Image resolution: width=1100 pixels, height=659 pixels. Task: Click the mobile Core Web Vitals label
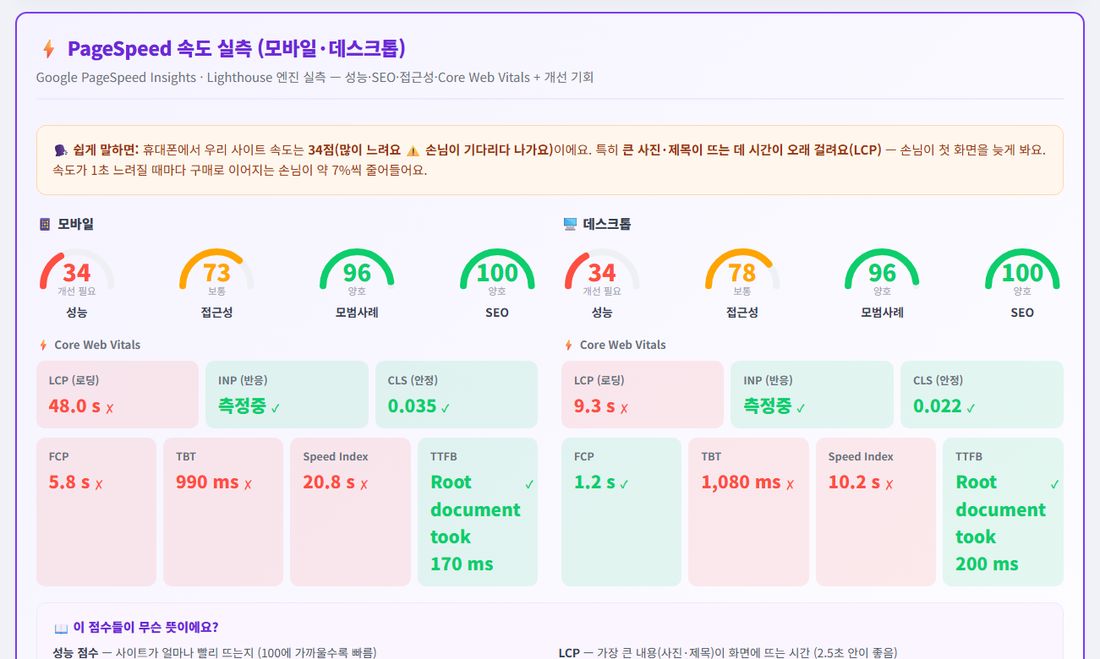coord(98,345)
